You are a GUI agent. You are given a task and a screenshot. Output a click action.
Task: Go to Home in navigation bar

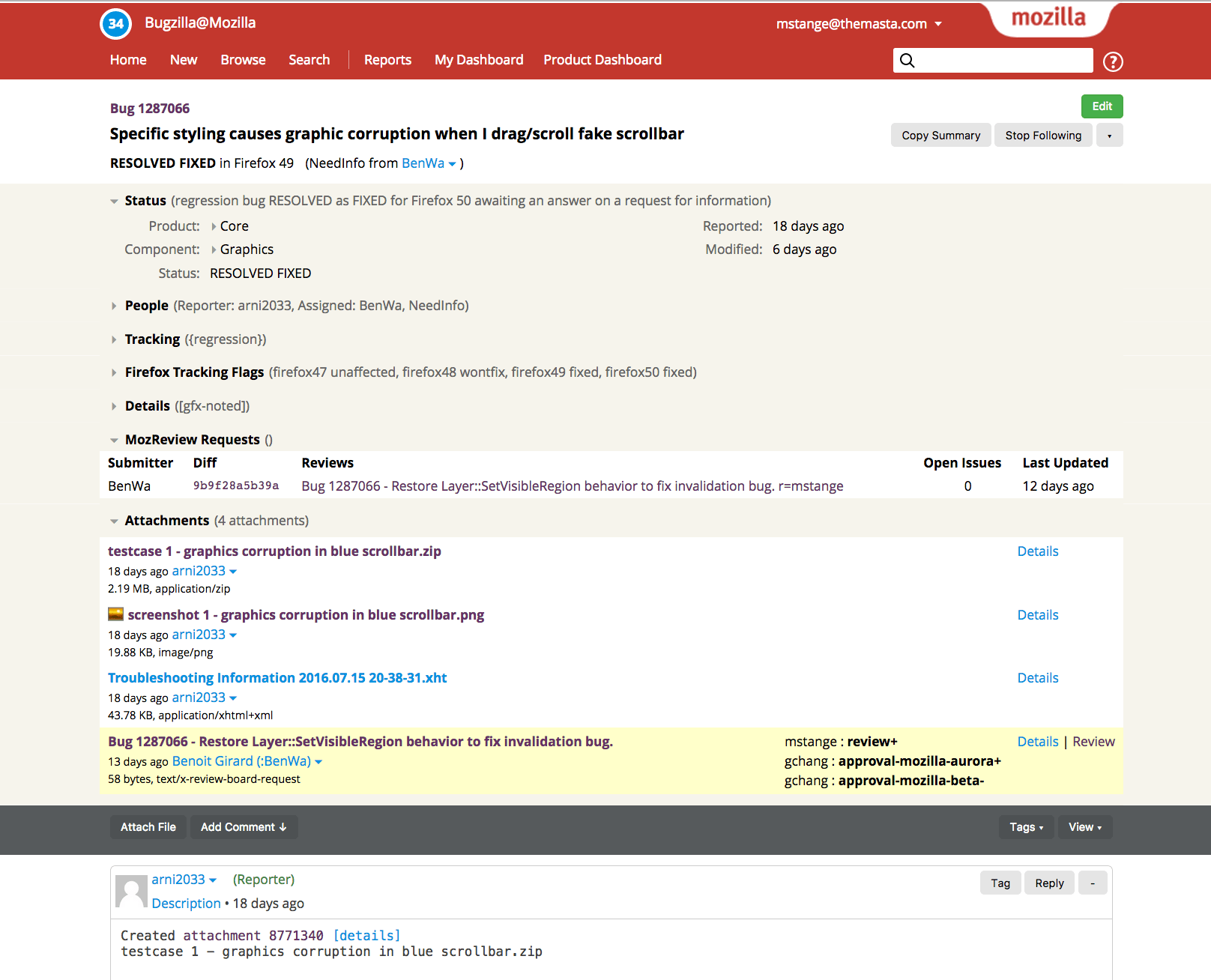(128, 60)
